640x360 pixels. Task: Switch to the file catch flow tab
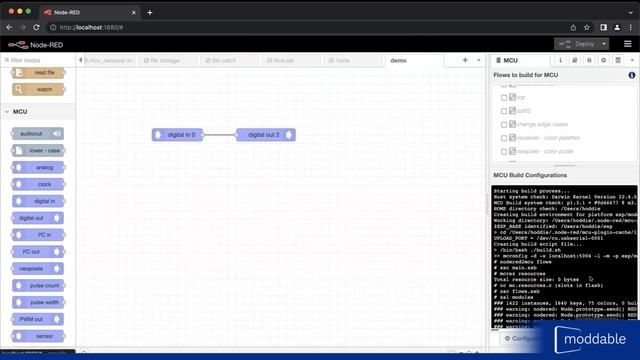tap(229, 60)
